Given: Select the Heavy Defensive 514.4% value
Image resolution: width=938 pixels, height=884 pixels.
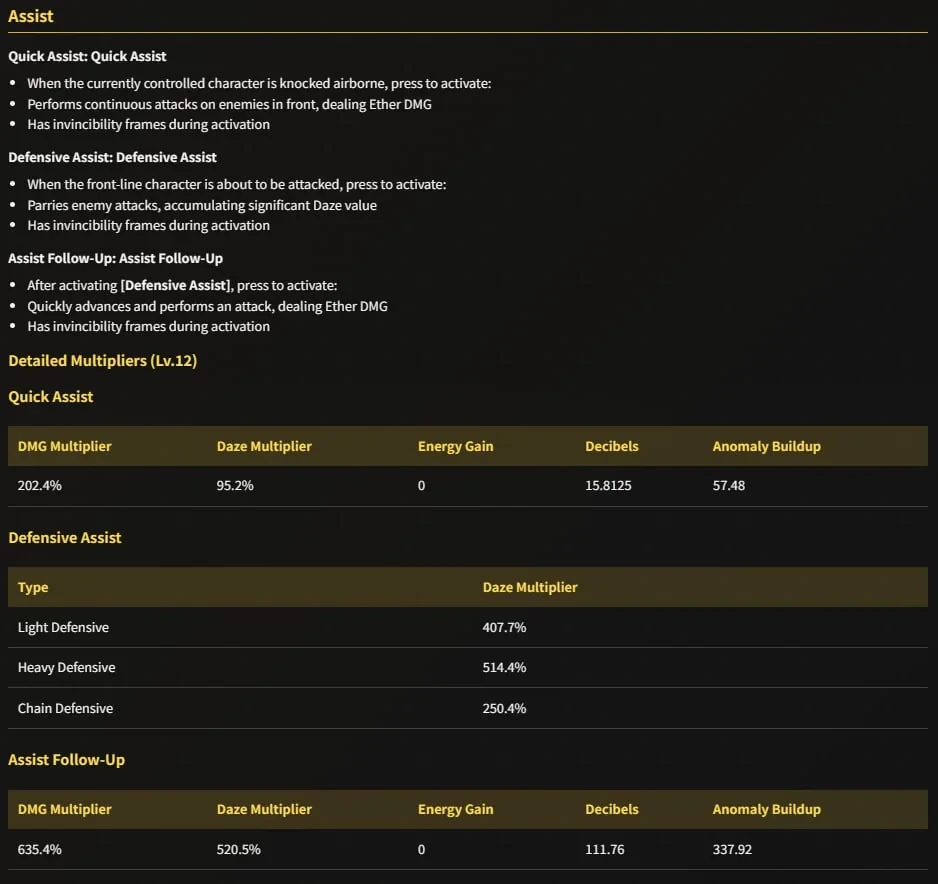Looking at the screenshot, I should click(x=504, y=667).
